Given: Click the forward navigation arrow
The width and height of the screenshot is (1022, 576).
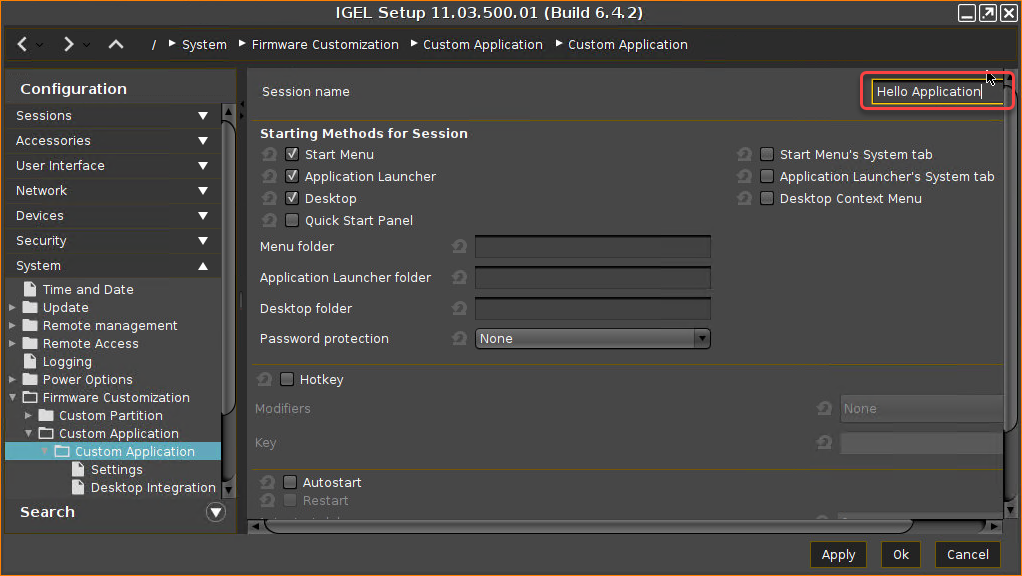Looking at the screenshot, I should click(67, 44).
